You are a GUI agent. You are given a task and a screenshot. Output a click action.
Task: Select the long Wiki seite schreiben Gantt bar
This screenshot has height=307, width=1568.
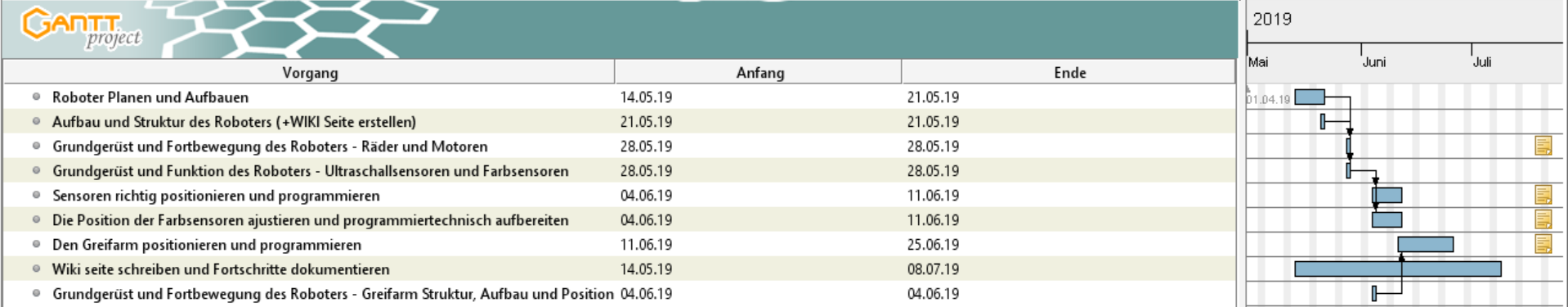click(x=1398, y=269)
